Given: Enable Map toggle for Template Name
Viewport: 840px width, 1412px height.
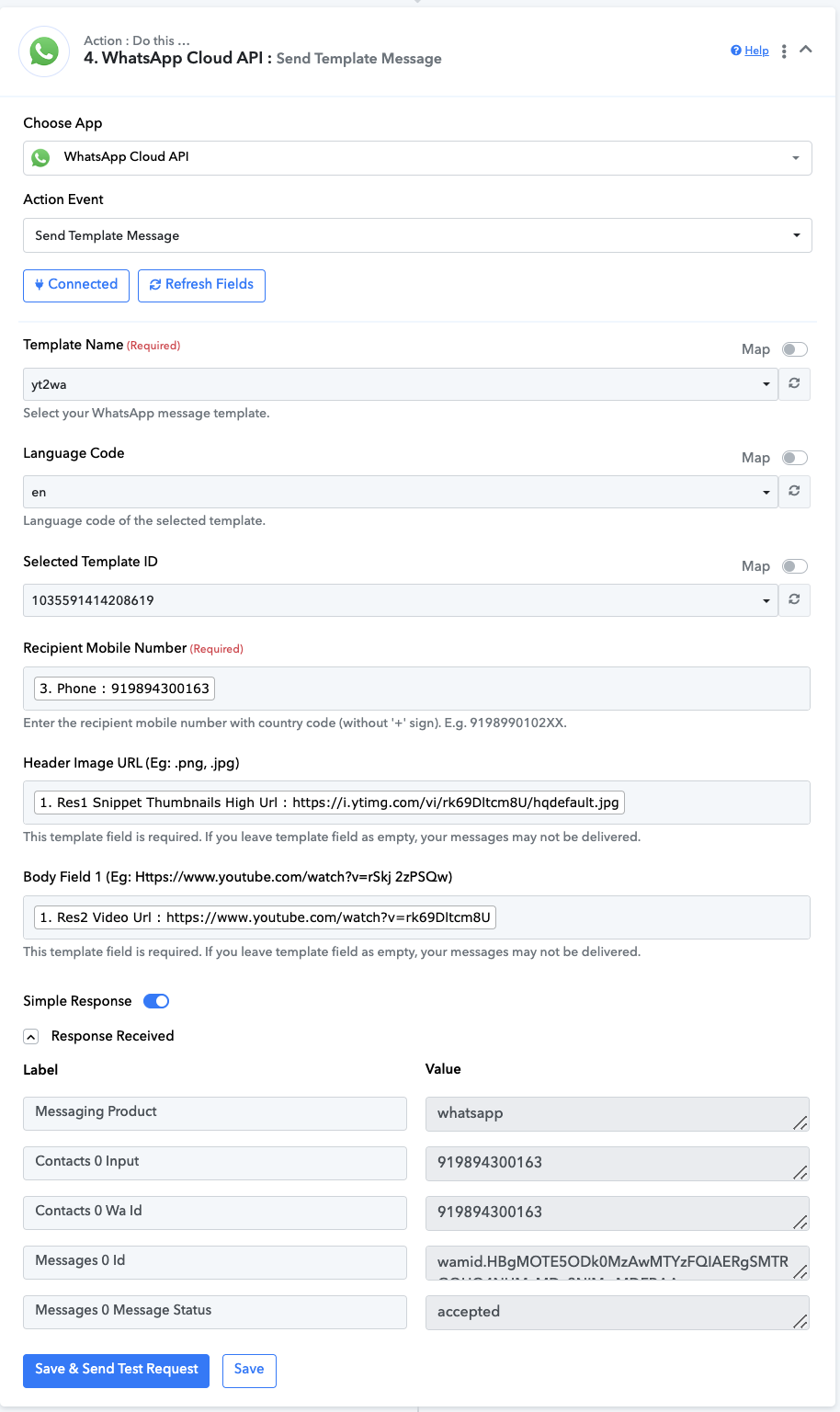Looking at the screenshot, I should (x=795, y=349).
